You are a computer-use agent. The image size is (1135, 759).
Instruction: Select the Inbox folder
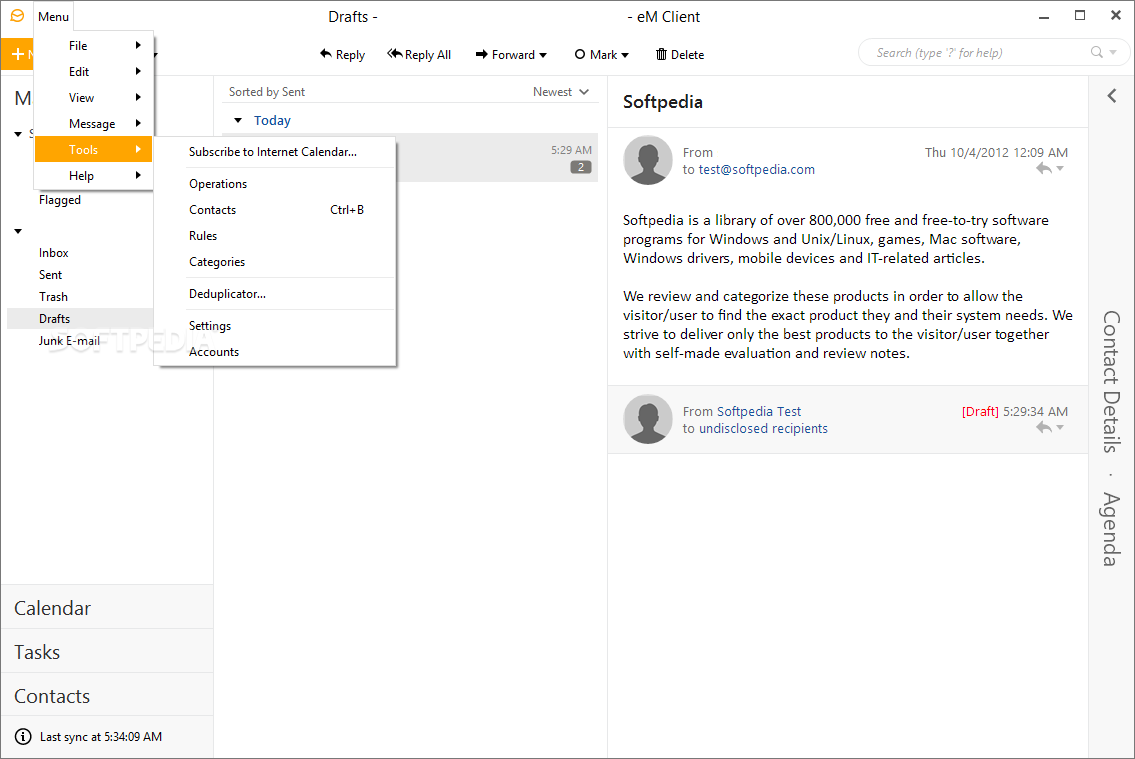(x=54, y=253)
